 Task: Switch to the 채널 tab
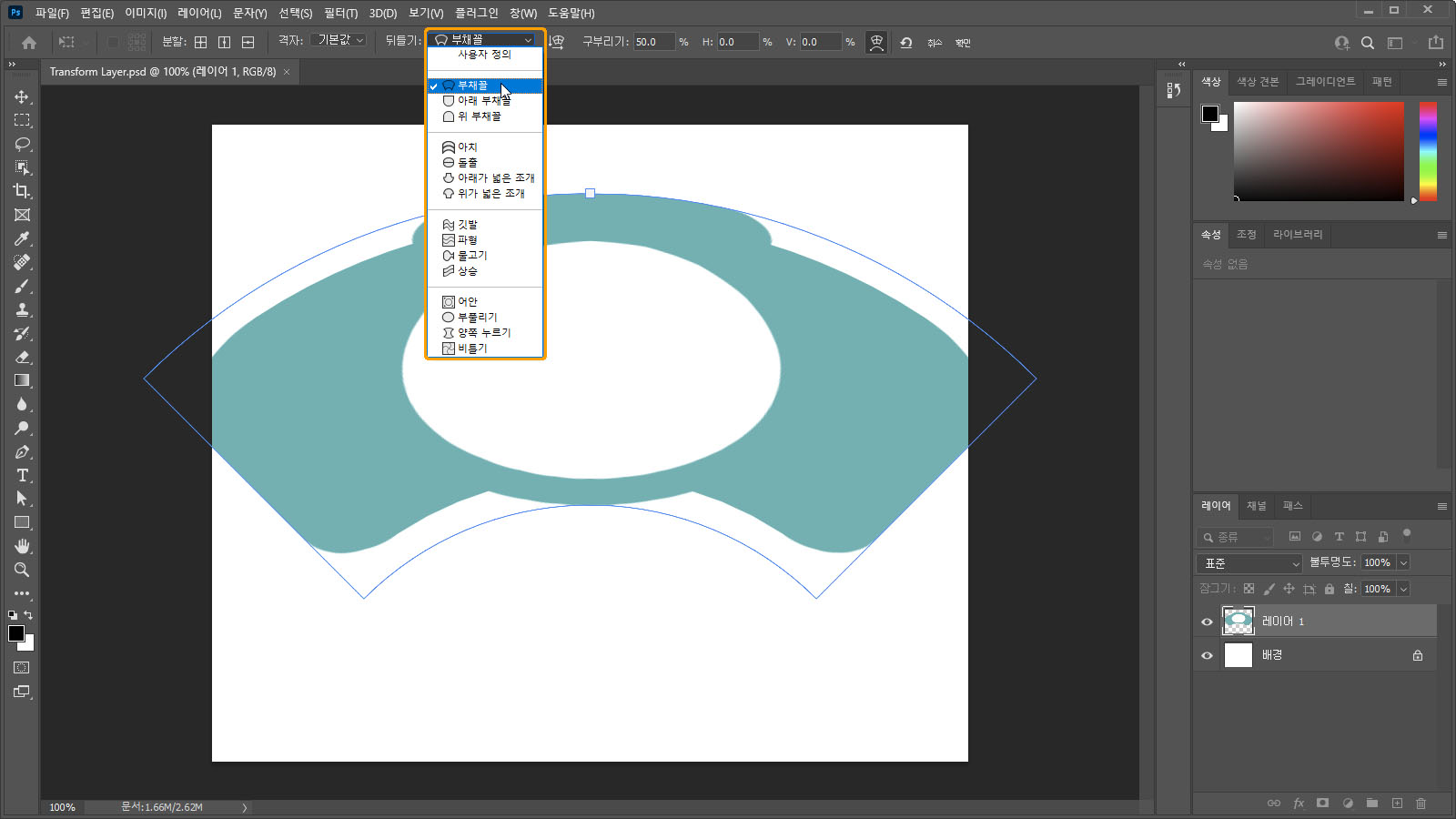1257,506
